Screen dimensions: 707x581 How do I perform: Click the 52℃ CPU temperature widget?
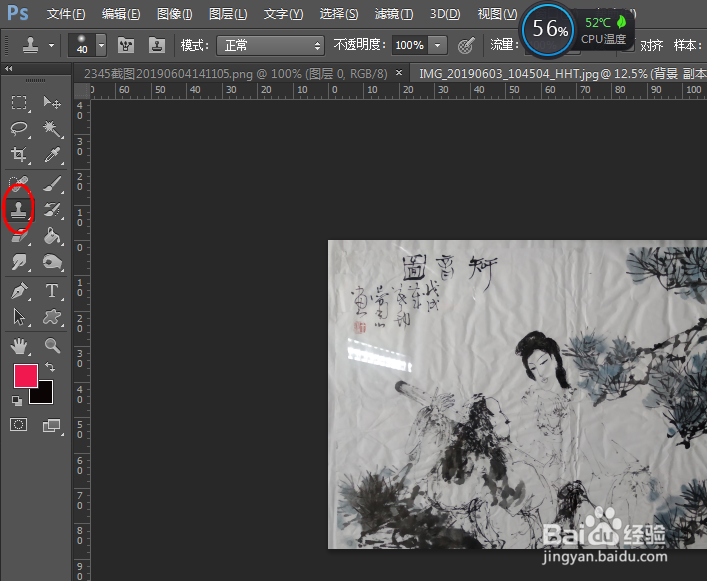point(605,30)
